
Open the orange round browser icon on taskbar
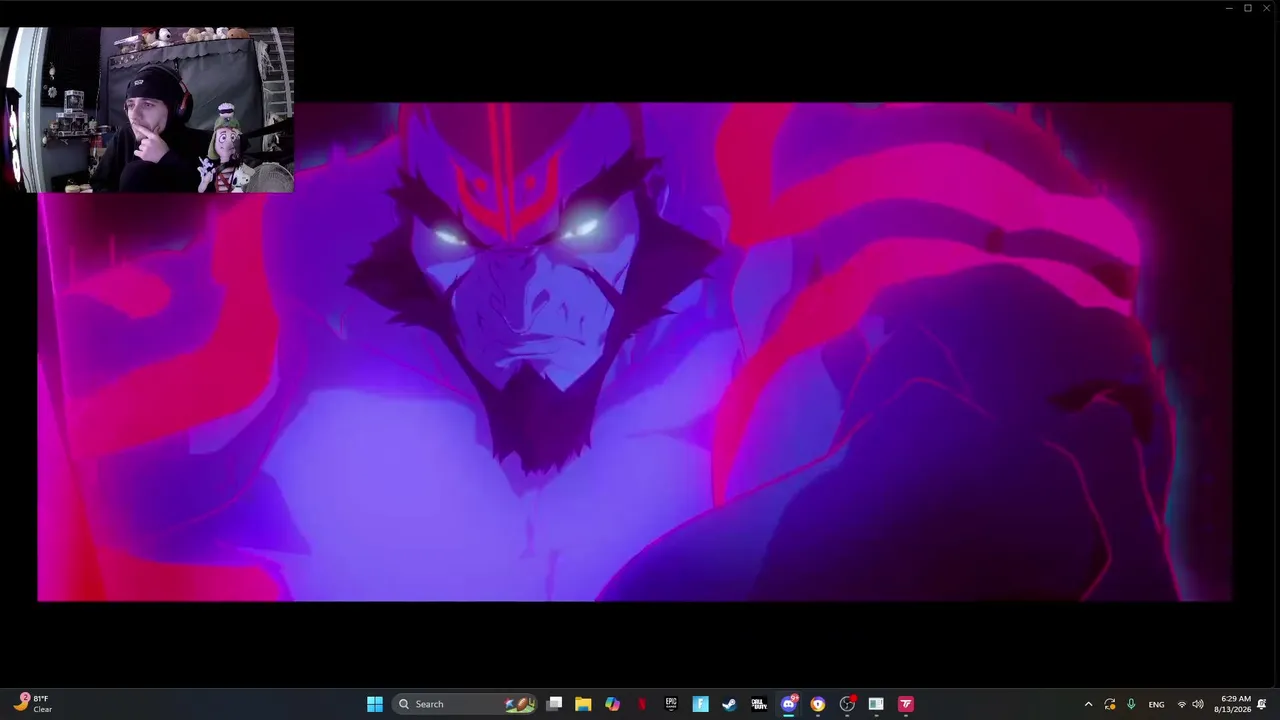point(817,704)
